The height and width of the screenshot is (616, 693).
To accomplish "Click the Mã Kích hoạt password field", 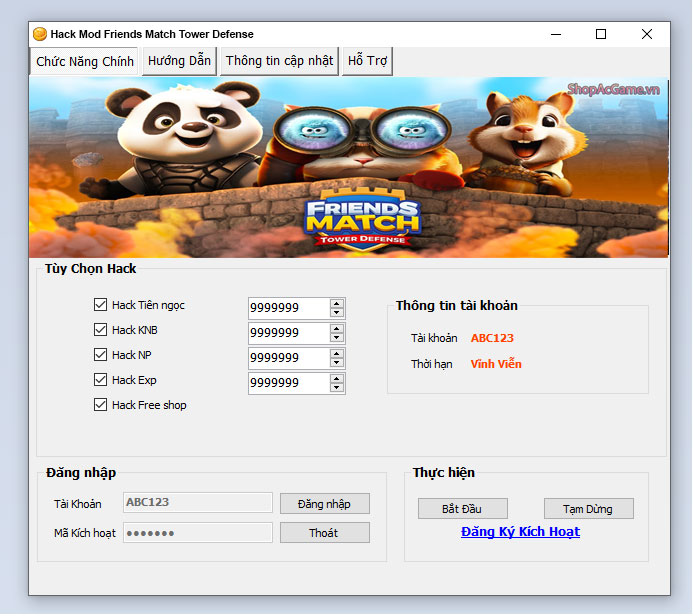I will 198,533.
